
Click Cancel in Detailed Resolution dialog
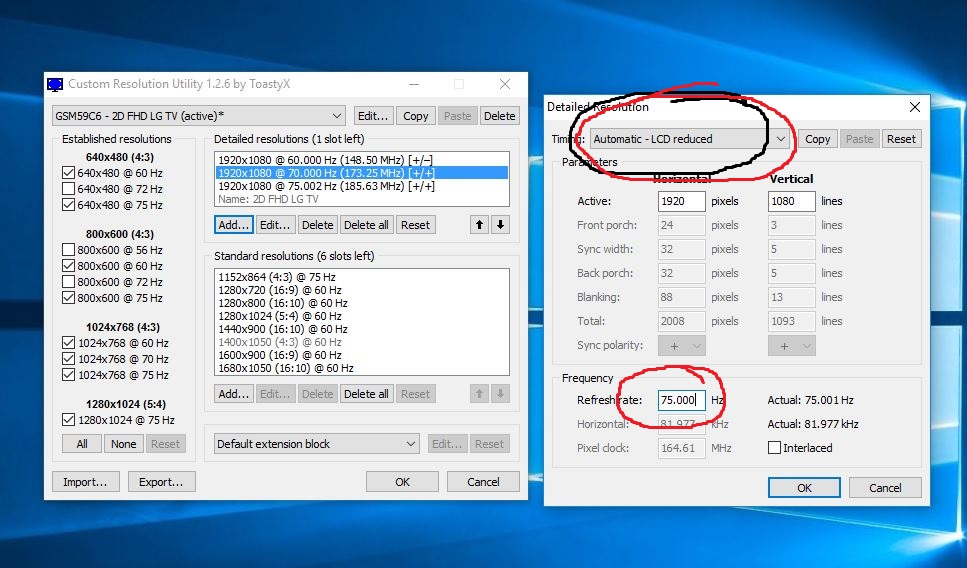point(885,488)
